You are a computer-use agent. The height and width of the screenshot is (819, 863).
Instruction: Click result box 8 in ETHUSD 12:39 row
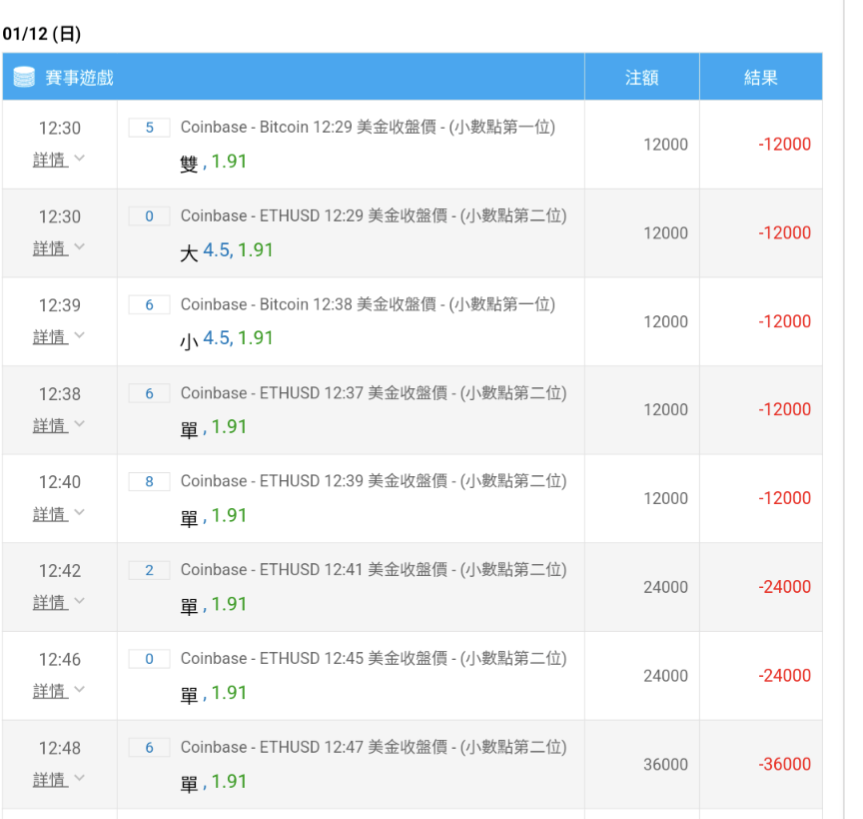coord(149,482)
